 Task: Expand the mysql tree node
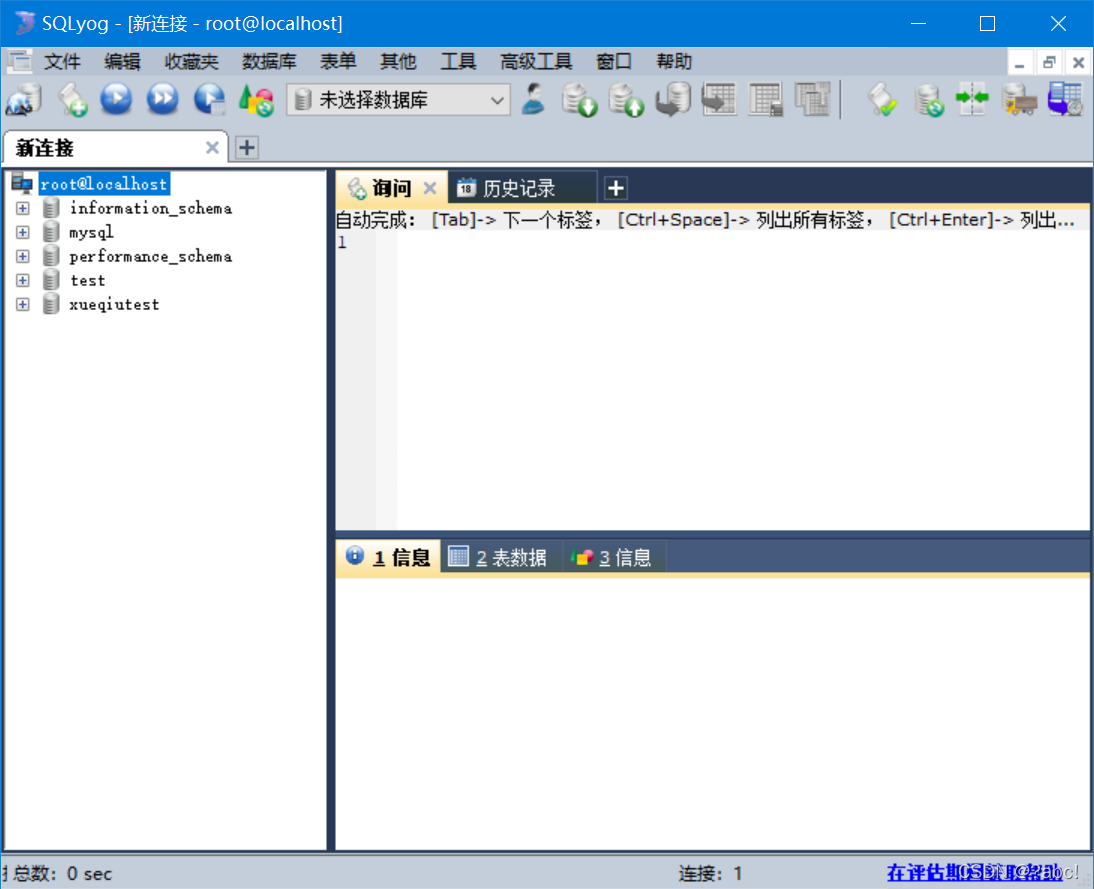(23, 232)
